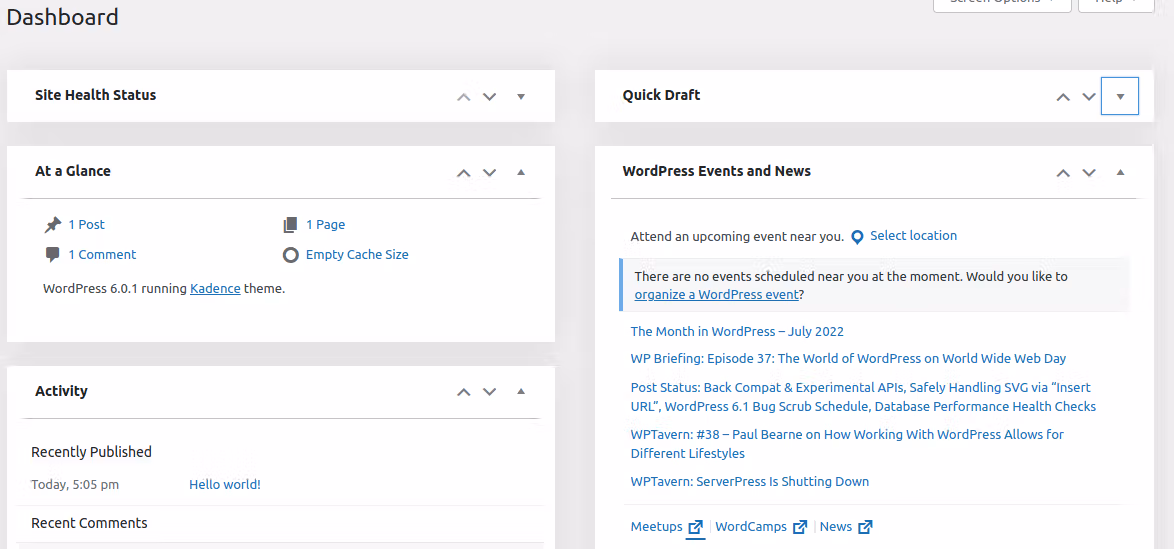
Task: Move Site Health Status panel down
Action: (x=490, y=97)
